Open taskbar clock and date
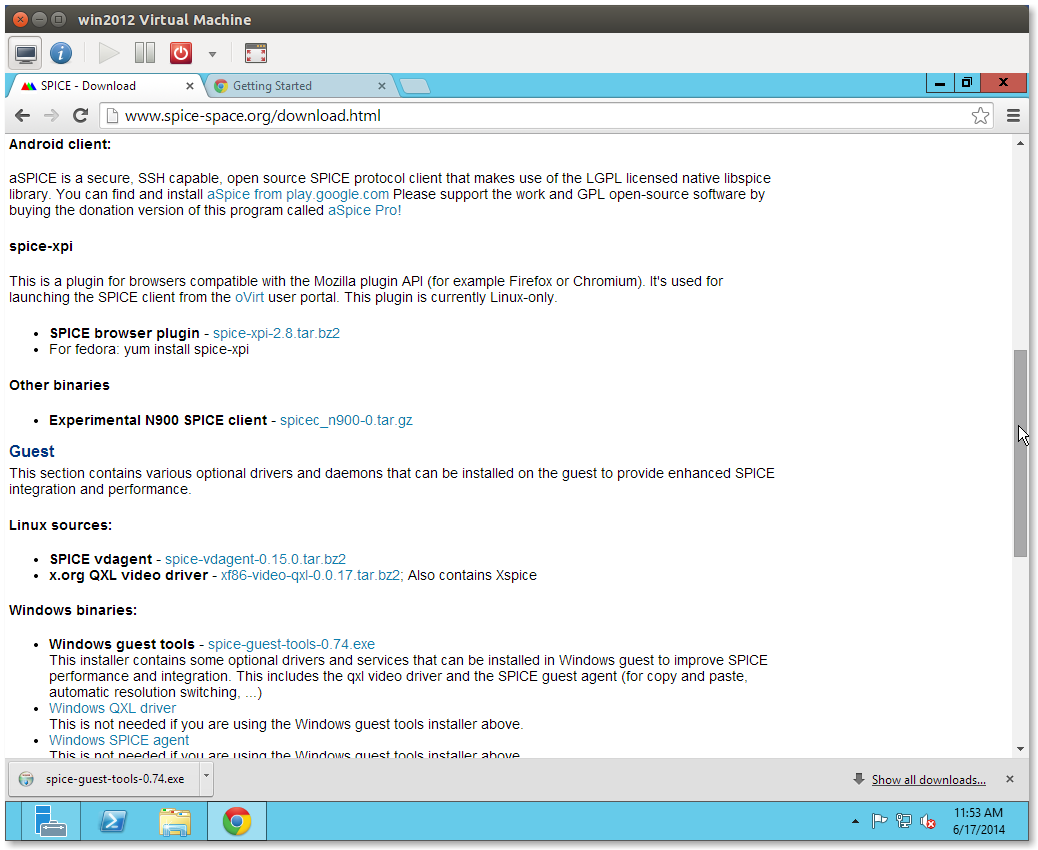This screenshot has height=850, width=1038. pyautogui.click(x=978, y=821)
